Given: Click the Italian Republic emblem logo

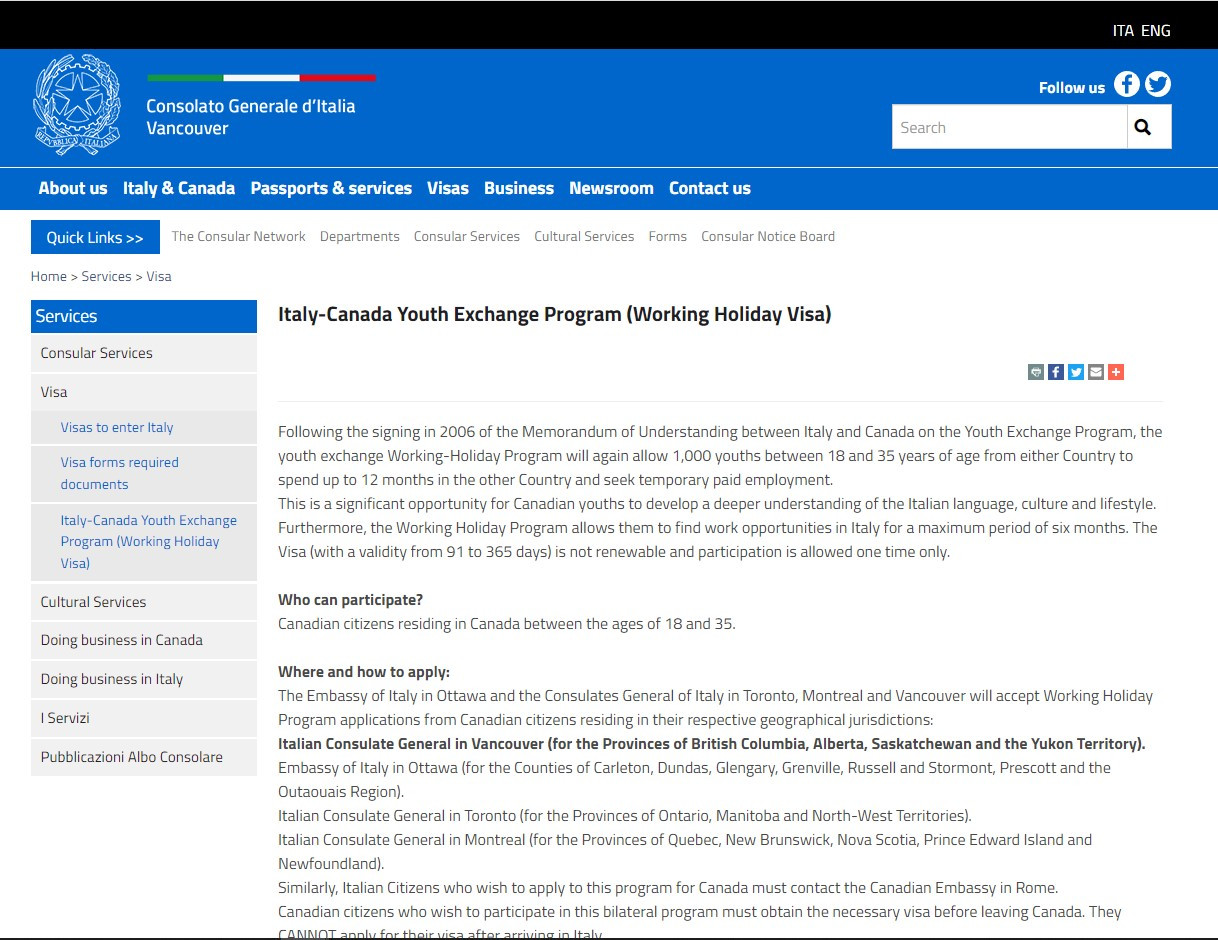Looking at the screenshot, I should click(x=77, y=104).
